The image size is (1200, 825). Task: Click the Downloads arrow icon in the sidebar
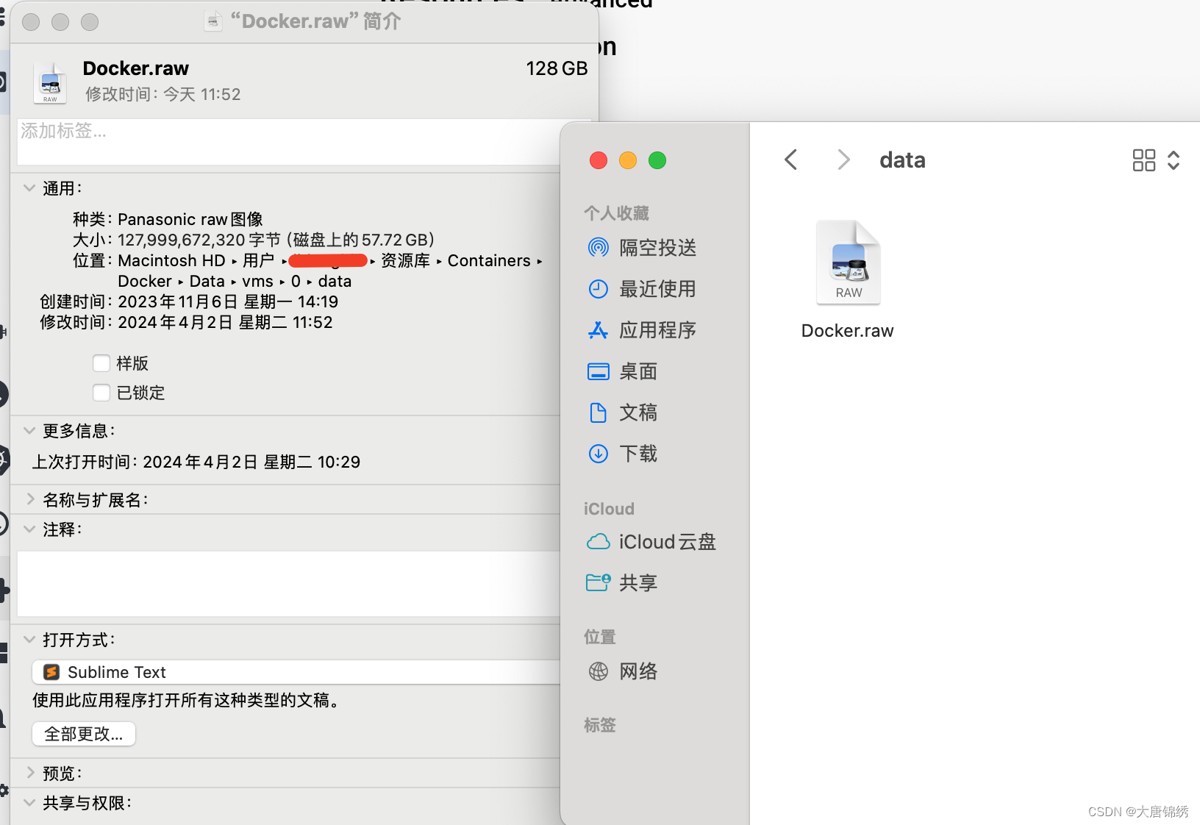pos(598,453)
